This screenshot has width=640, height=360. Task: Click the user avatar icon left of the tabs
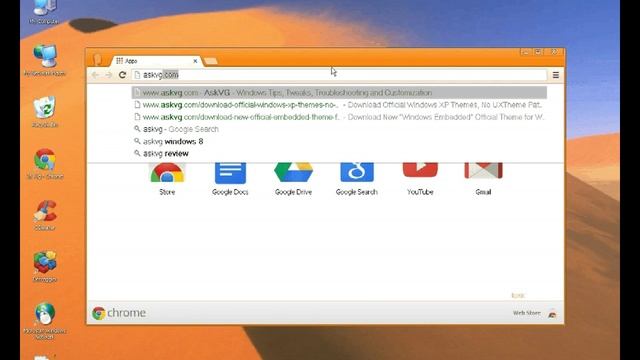pyautogui.click(x=97, y=59)
